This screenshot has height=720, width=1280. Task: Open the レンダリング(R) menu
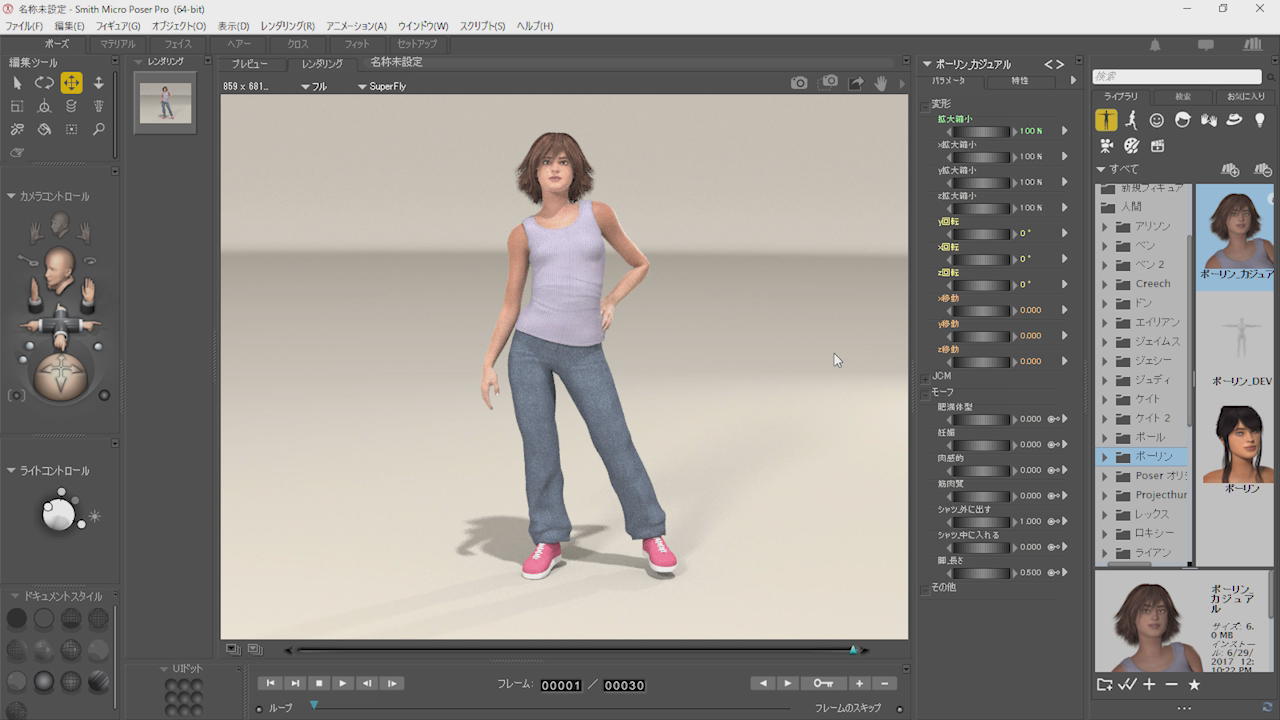point(287,26)
